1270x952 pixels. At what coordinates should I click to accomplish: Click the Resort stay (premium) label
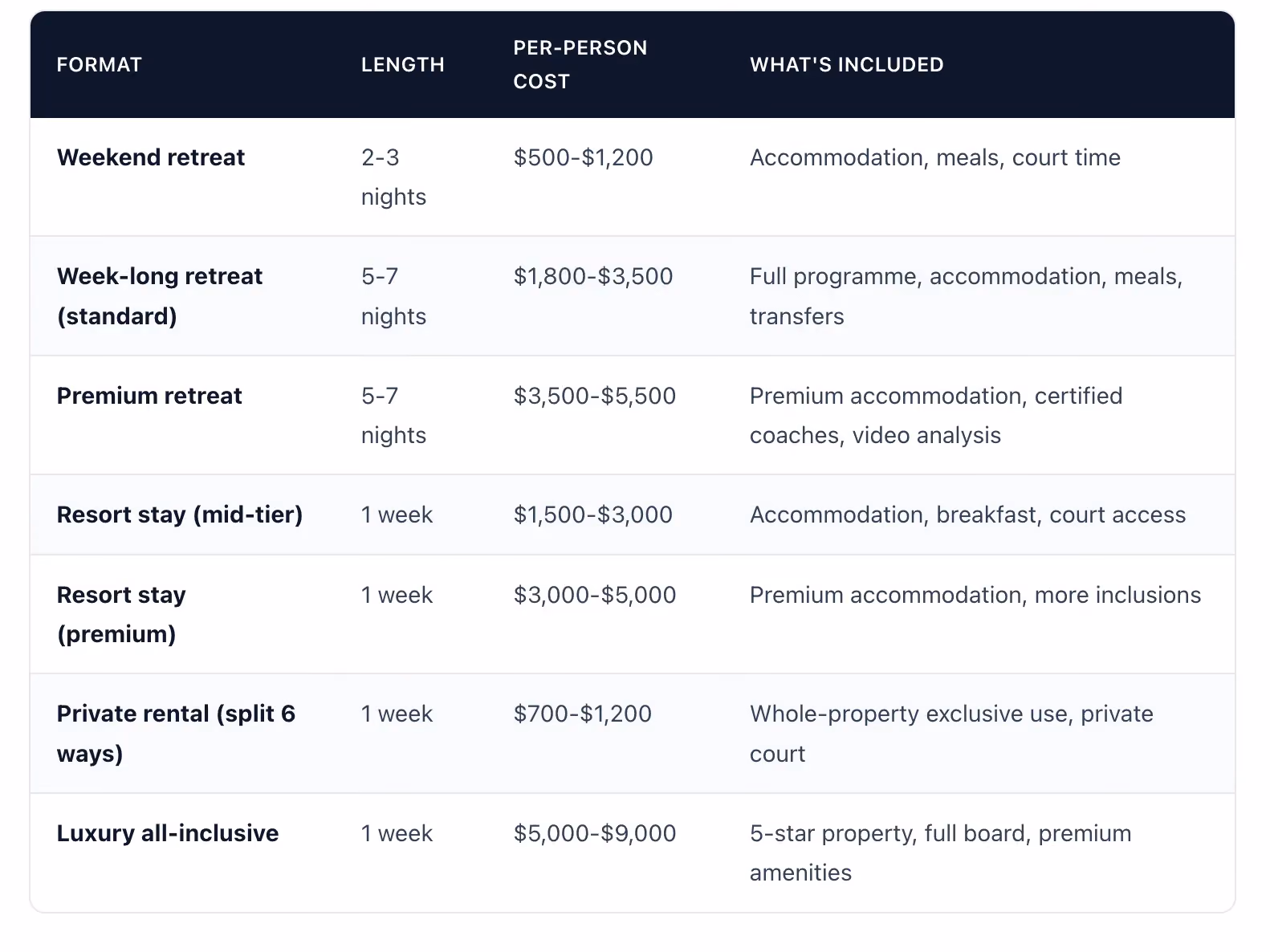coord(121,614)
